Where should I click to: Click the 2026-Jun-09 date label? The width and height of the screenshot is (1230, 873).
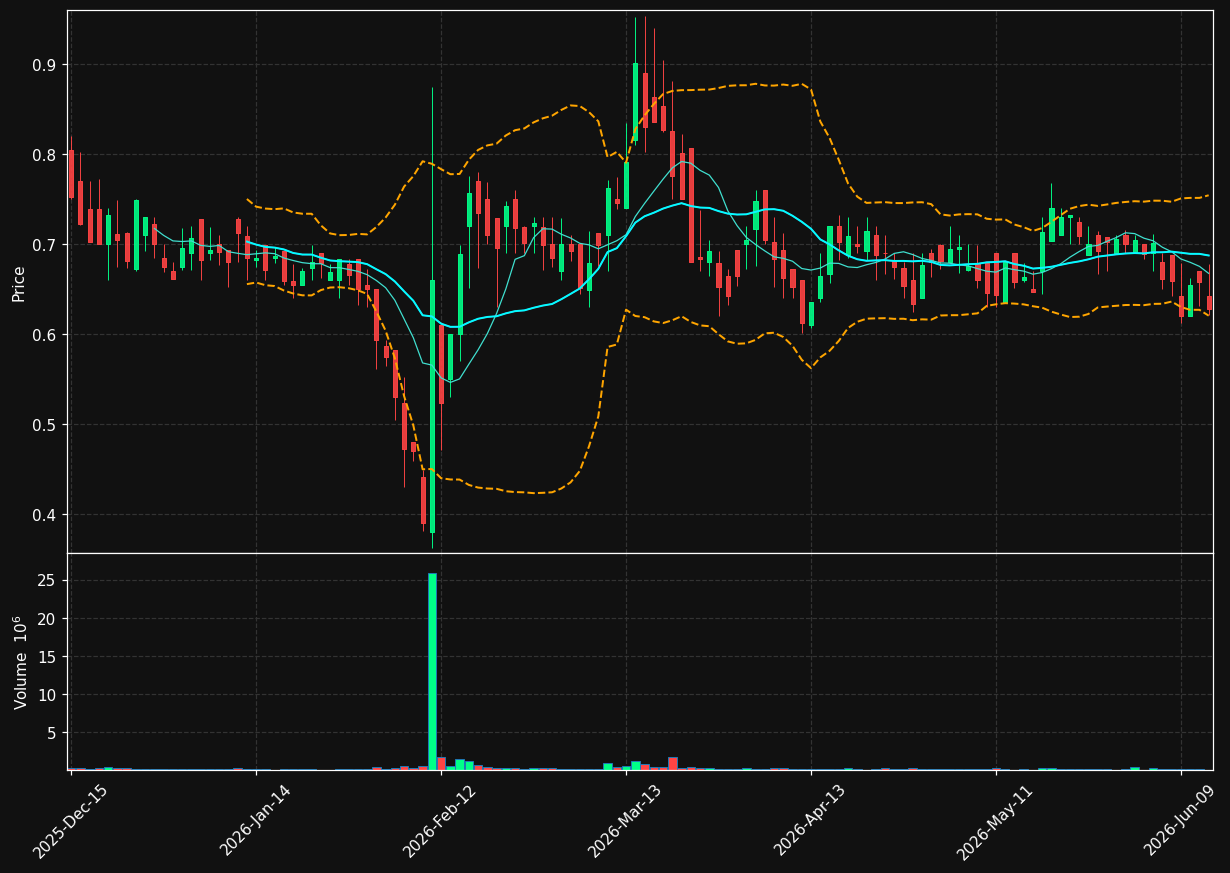[1181, 820]
